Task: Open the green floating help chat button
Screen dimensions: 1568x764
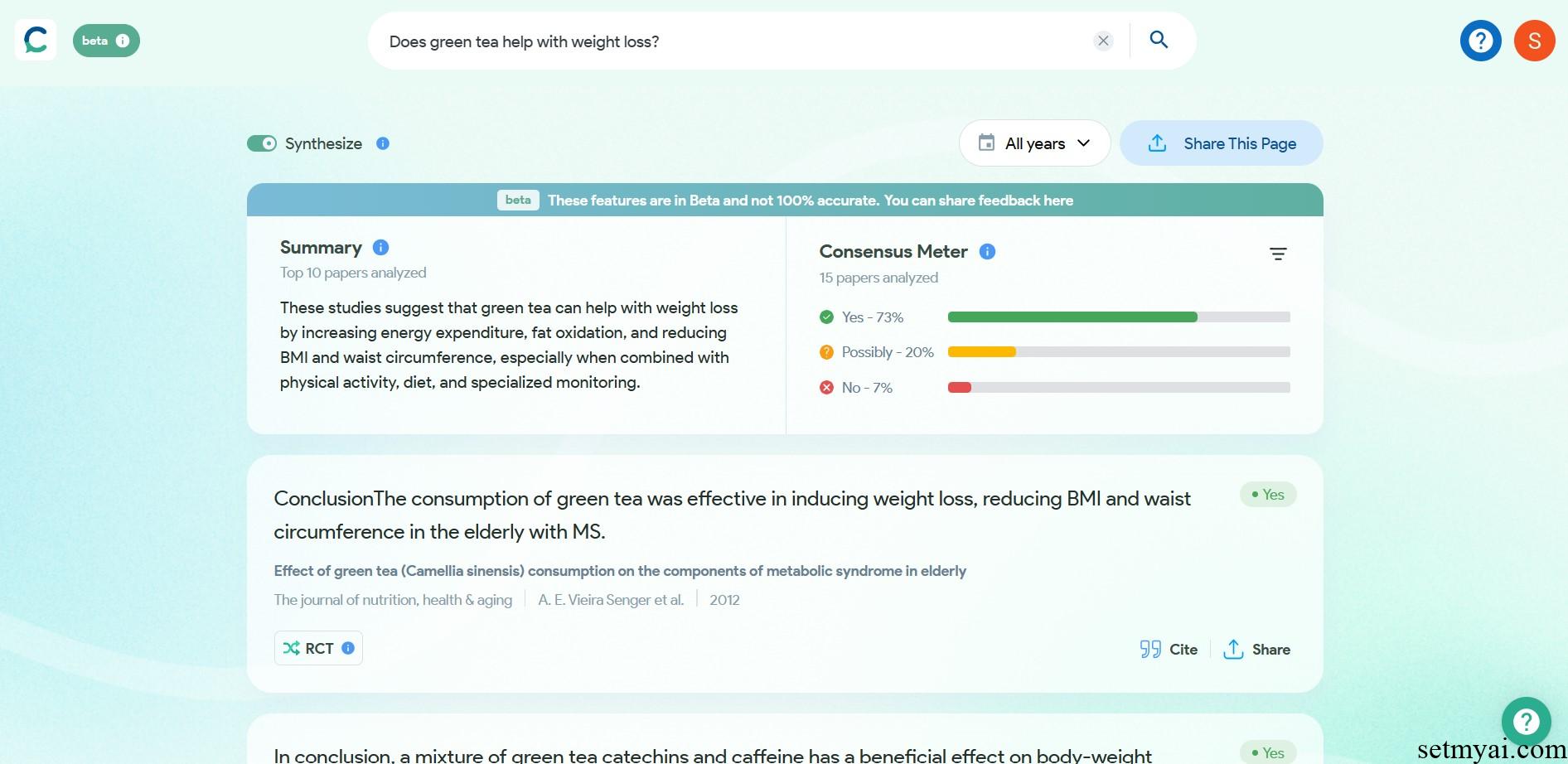Action: click(x=1526, y=721)
